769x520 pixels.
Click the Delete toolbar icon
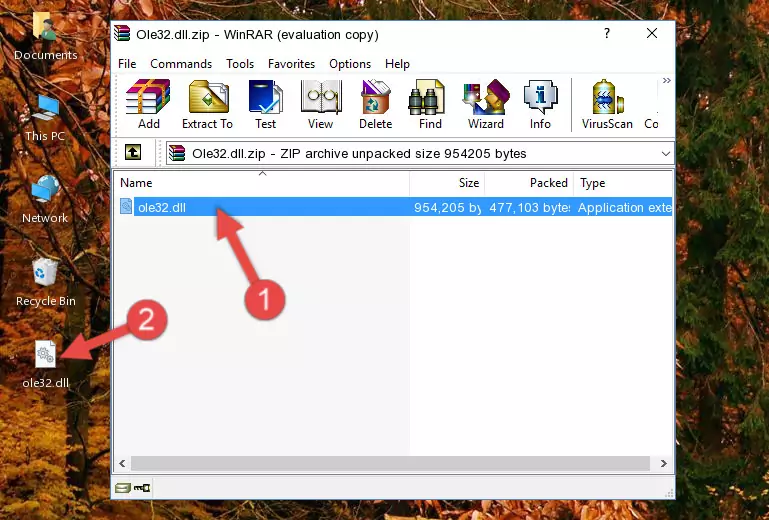click(x=376, y=104)
